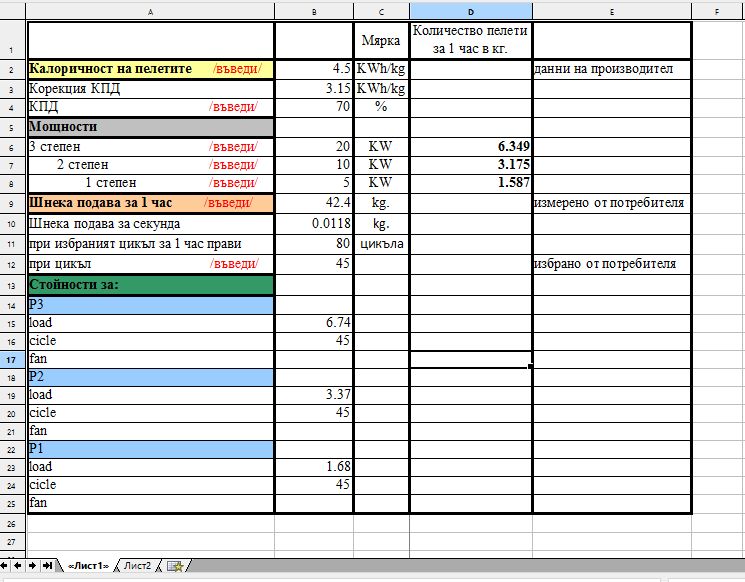Select row 9 via its row header

click(13, 203)
